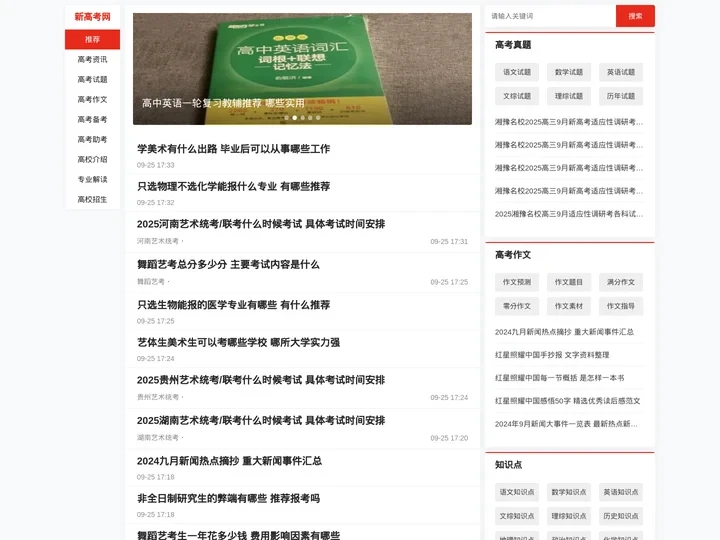
Task: Open article 艺体生美术生可以考哪些学校
Action: 238,343
